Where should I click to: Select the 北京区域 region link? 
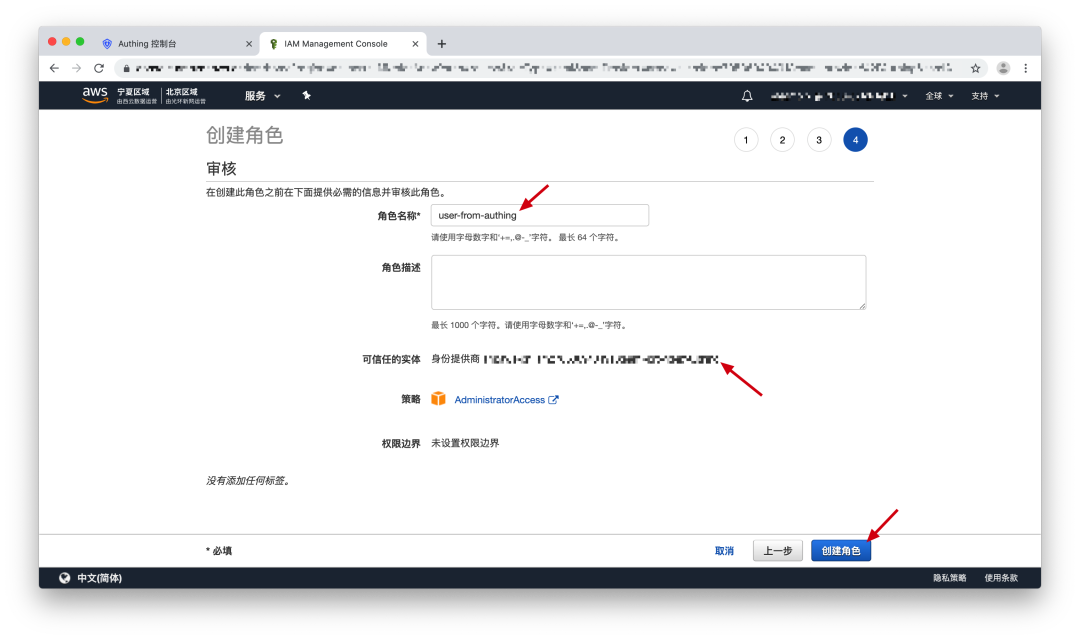[185, 96]
